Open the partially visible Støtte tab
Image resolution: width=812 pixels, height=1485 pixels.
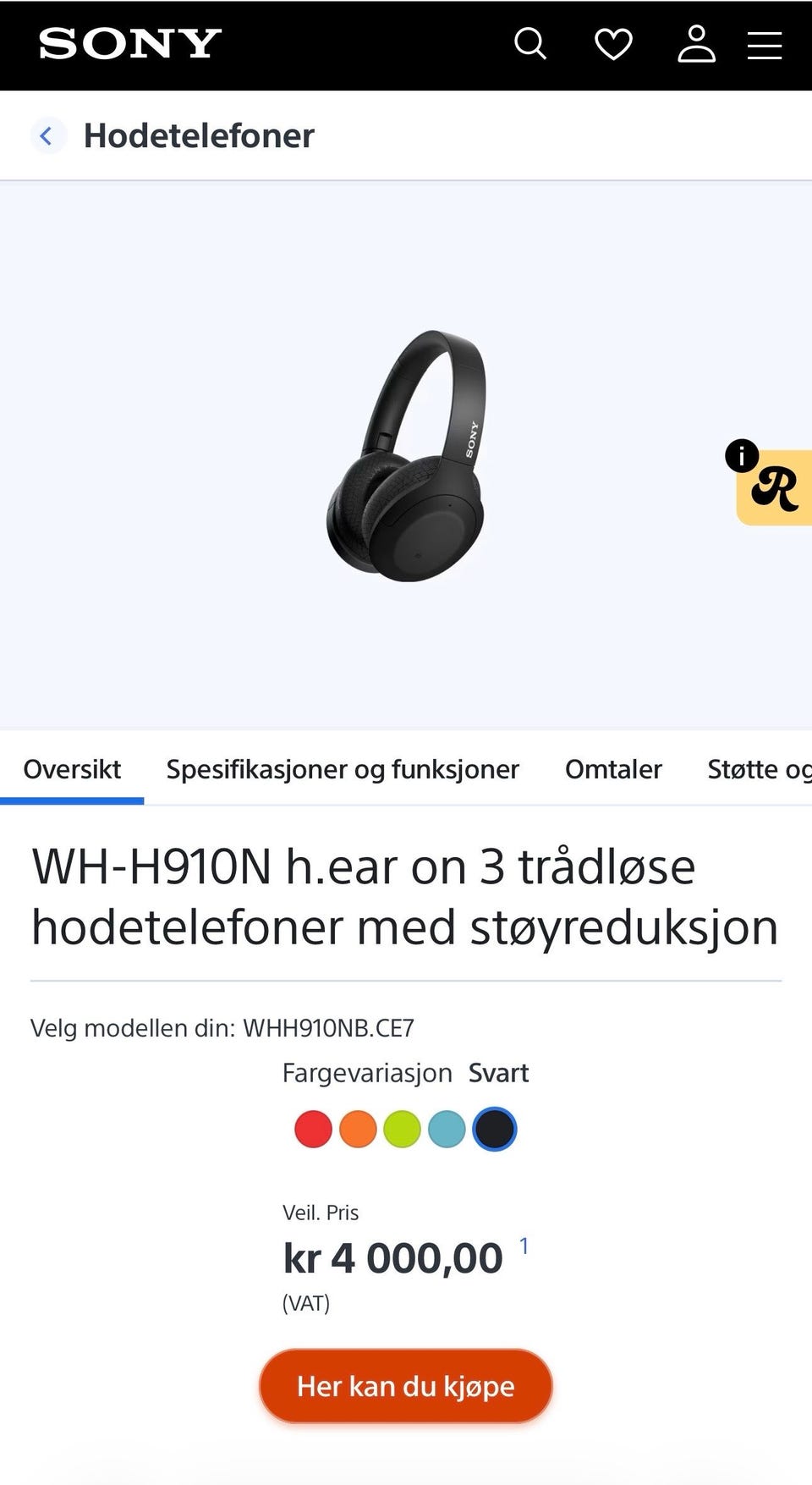pyautogui.click(x=760, y=769)
